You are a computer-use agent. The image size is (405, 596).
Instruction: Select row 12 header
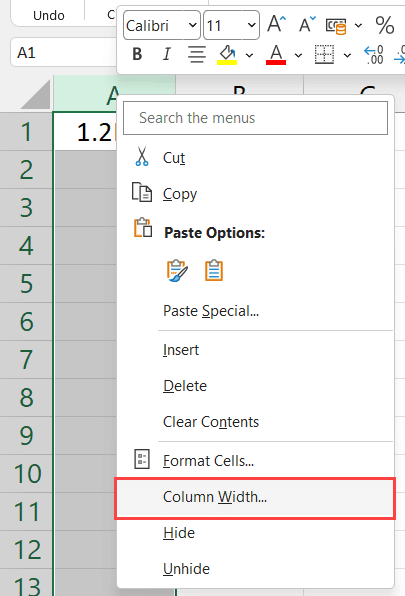coord(26,550)
